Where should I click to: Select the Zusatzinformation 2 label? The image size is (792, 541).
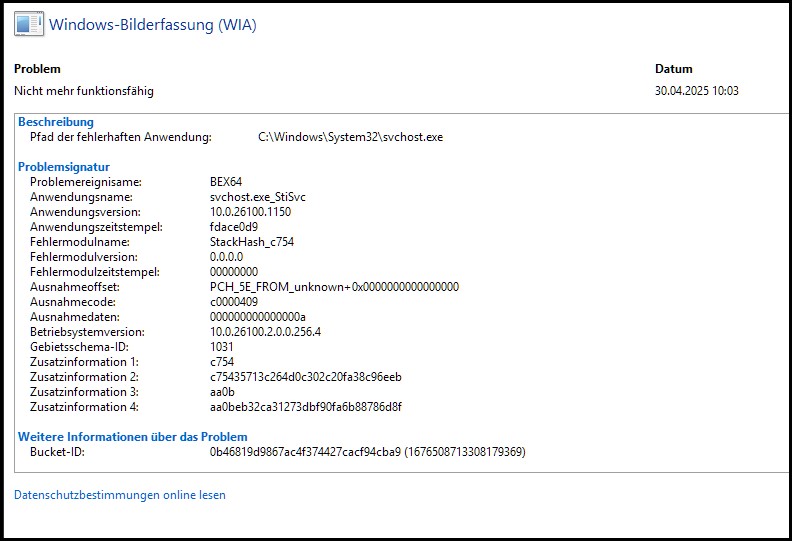[x=84, y=377]
